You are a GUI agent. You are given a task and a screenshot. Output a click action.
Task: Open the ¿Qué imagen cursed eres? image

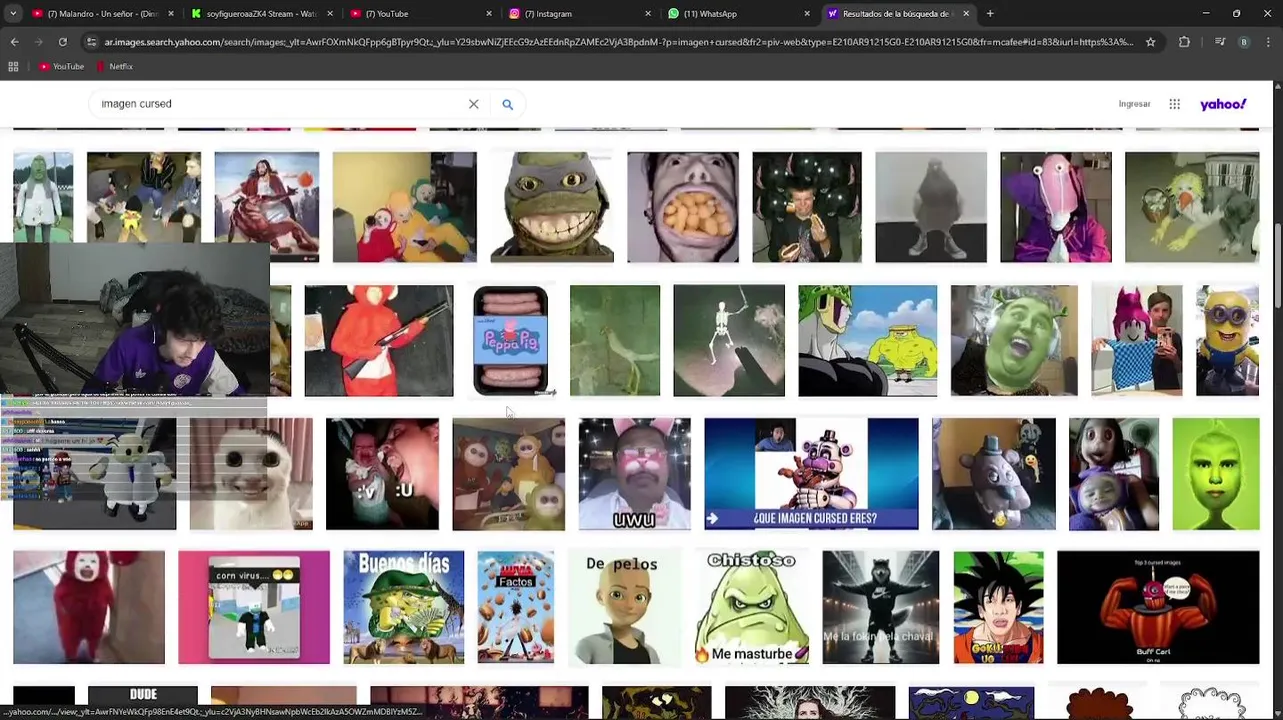(x=811, y=474)
